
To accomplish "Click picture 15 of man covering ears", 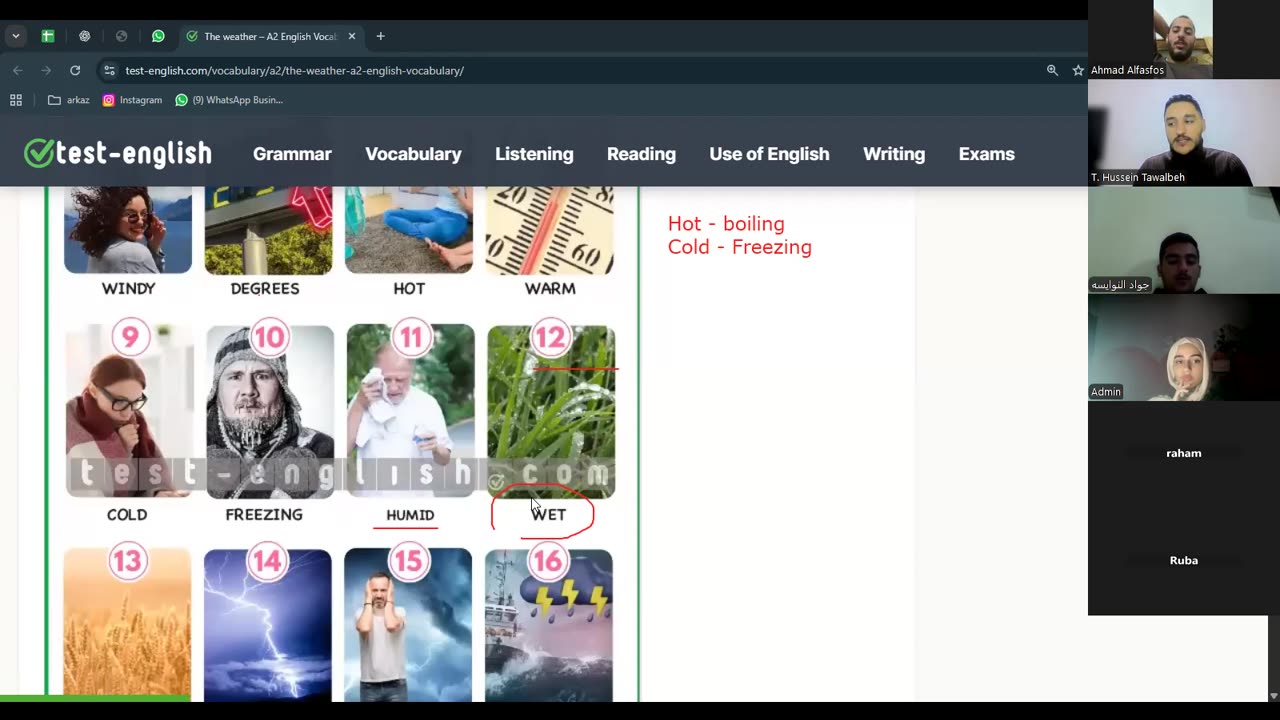I will pos(408,624).
